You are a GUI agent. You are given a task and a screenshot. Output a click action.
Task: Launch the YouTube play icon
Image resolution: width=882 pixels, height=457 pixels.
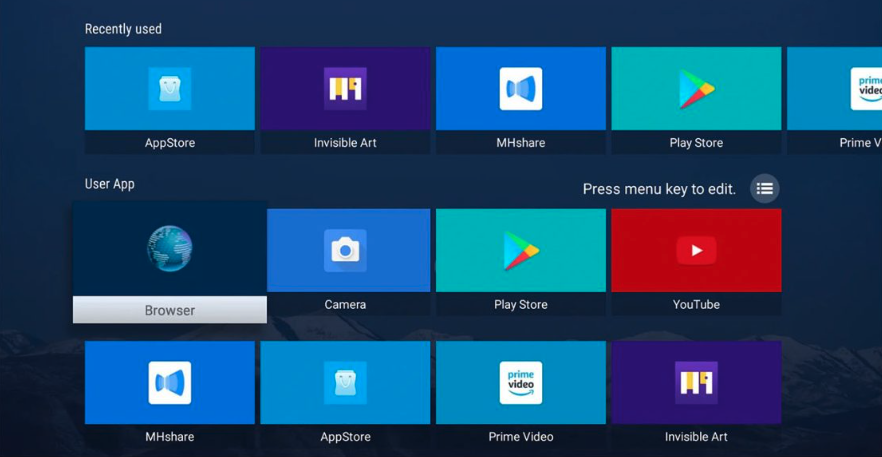[x=696, y=250]
